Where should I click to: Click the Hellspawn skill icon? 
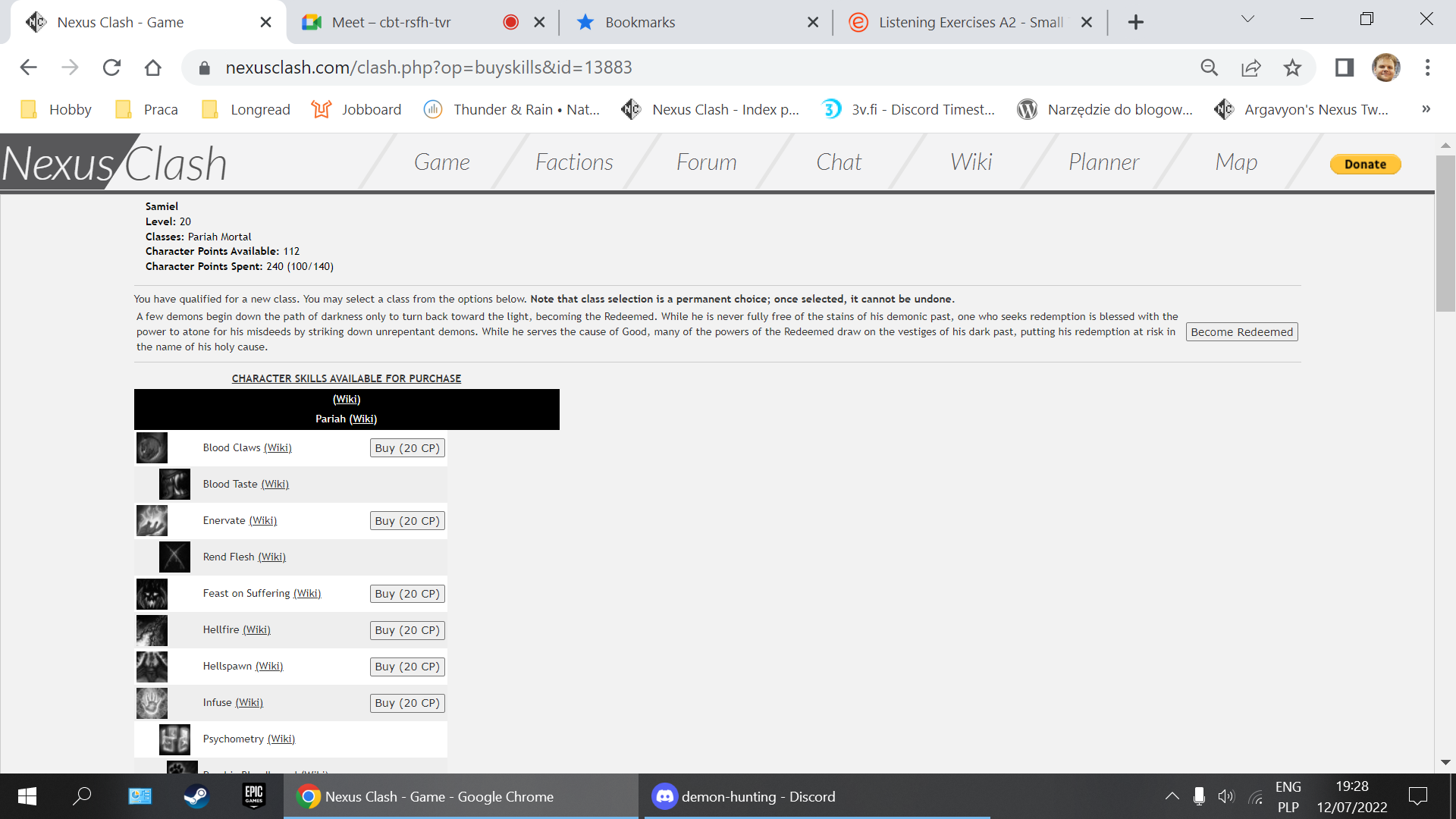pyautogui.click(x=152, y=667)
